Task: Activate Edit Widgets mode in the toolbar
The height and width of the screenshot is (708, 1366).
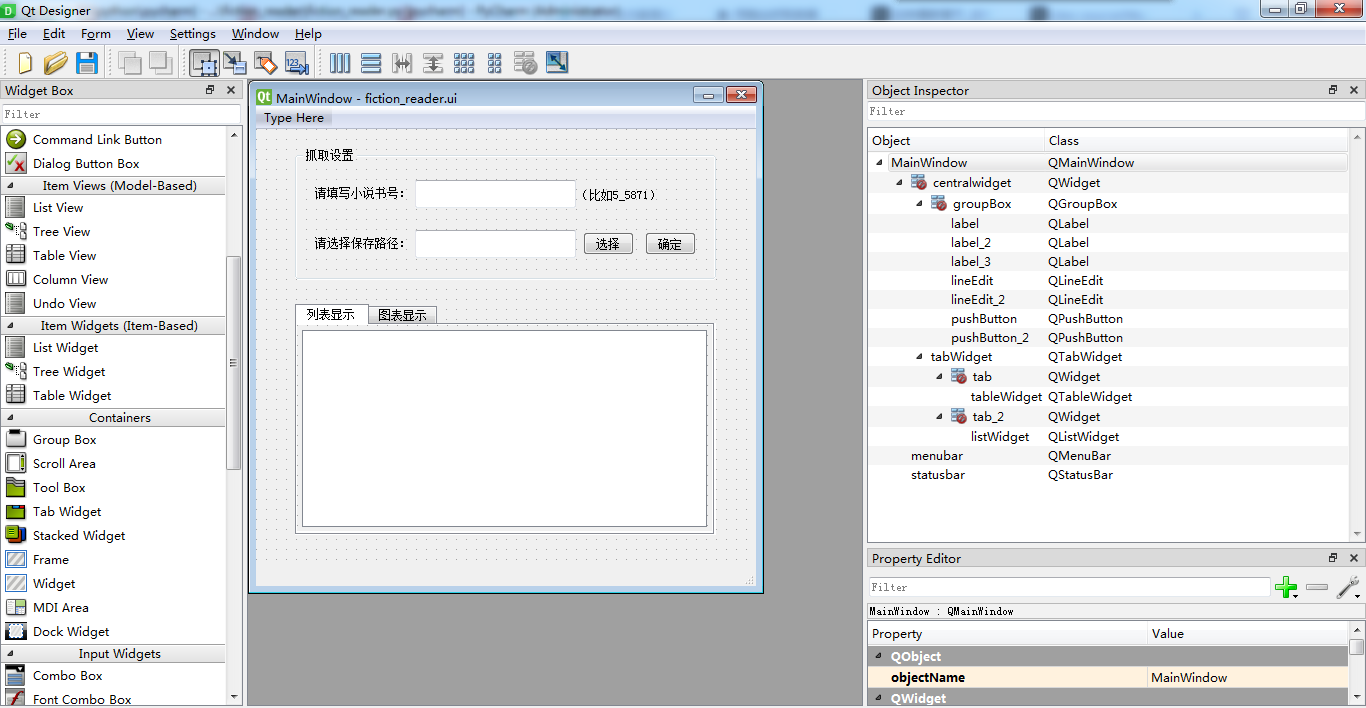Action: 204,63
